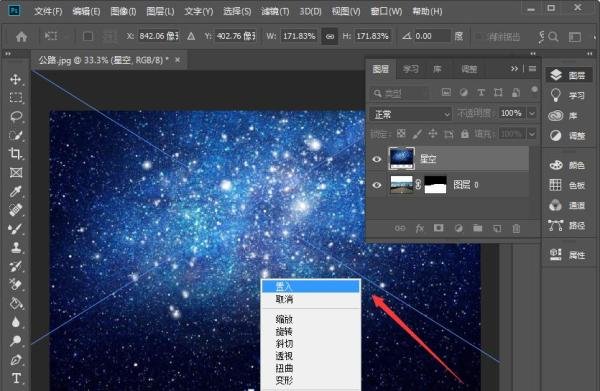
Task: Open the 正常 blend mode dropdown
Action: point(411,114)
